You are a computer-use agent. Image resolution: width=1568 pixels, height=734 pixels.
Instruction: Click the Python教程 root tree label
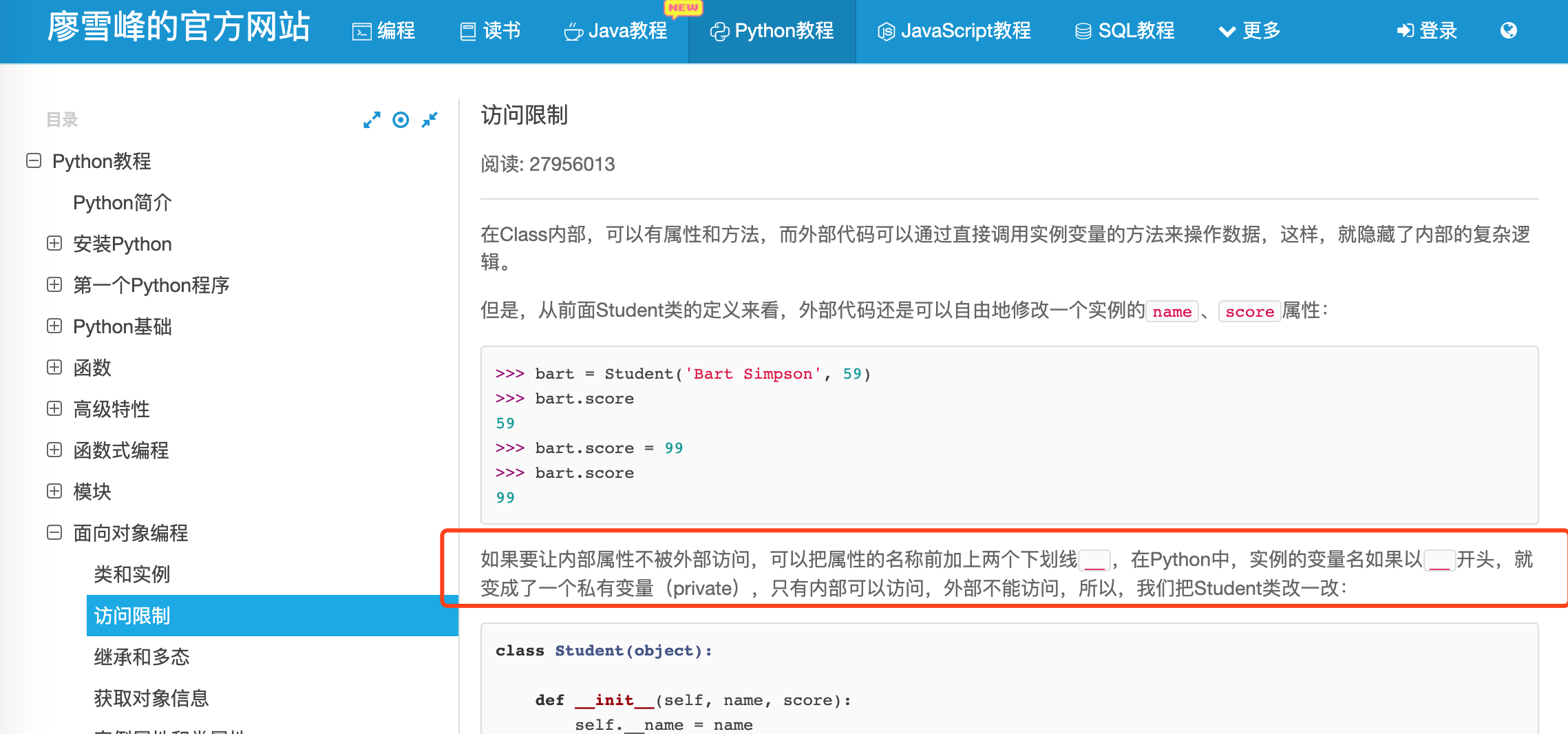tap(102, 161)
